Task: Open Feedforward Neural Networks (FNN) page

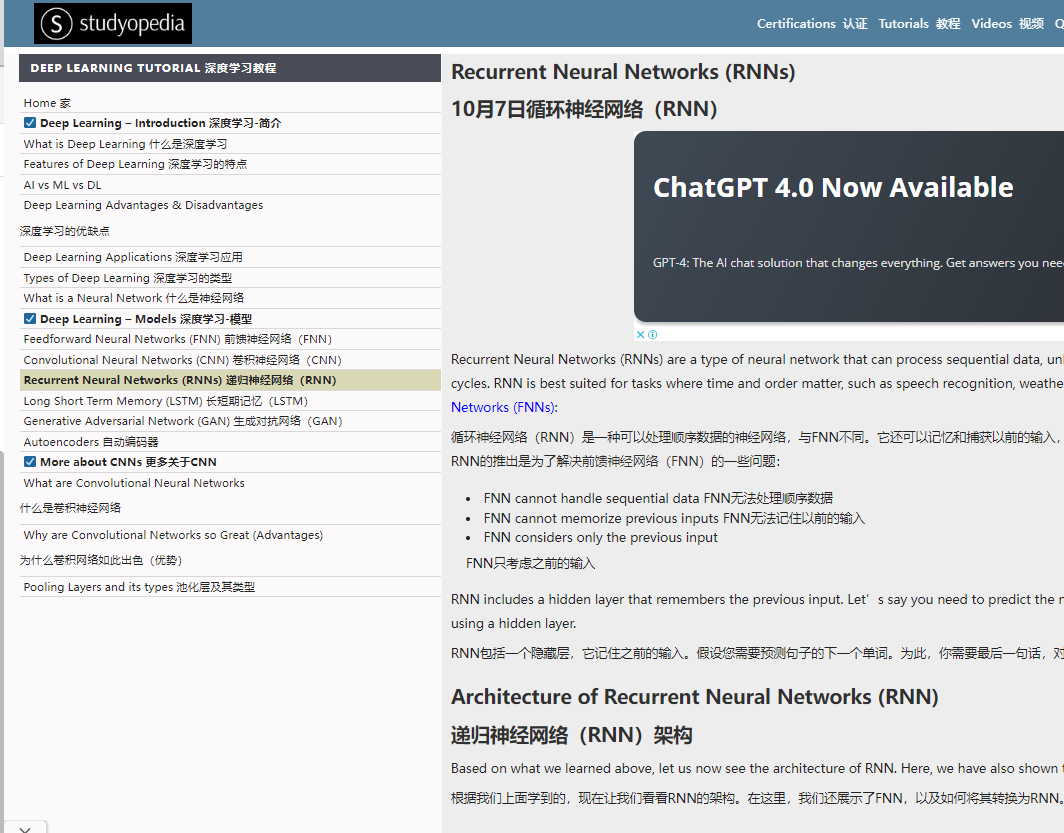Action: [x=178, y=339]
